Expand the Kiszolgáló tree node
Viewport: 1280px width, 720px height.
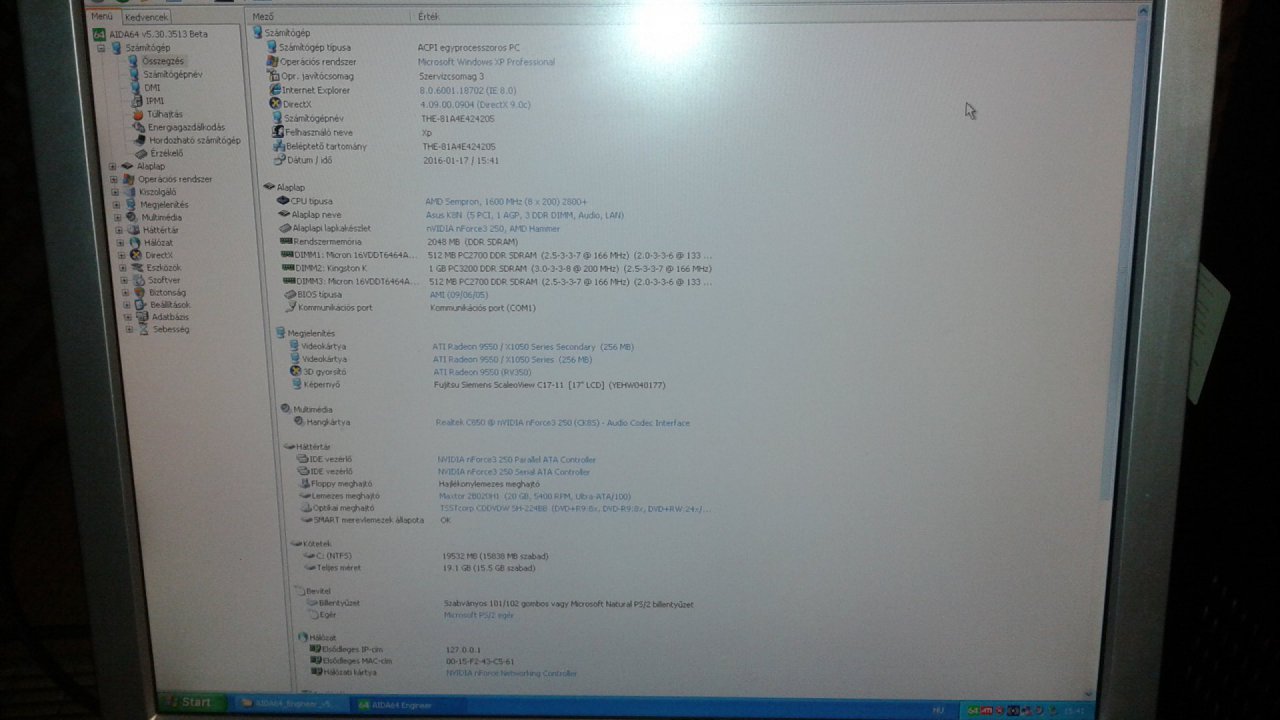[x=115, y=192]
